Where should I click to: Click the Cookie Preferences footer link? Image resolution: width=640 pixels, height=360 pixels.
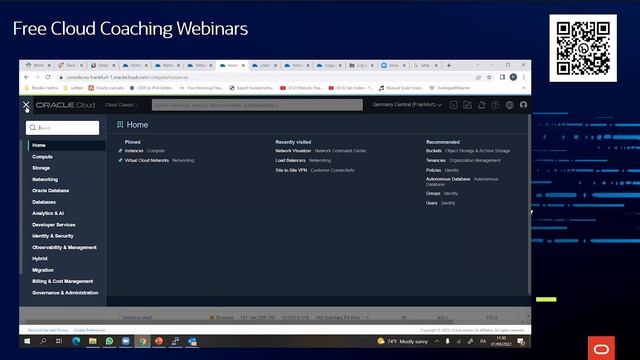(89, 330)
